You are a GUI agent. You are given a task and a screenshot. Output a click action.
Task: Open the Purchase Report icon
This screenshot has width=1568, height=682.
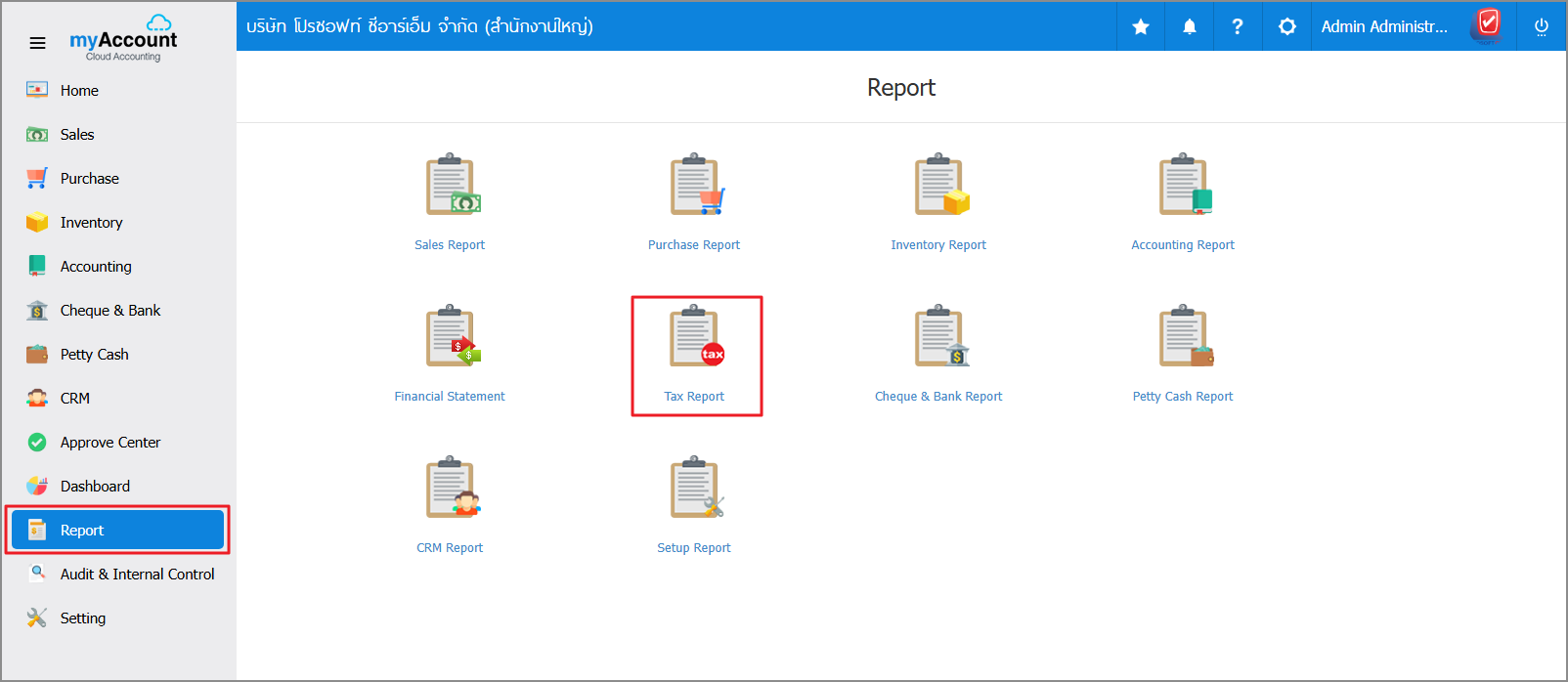(695, 185)
